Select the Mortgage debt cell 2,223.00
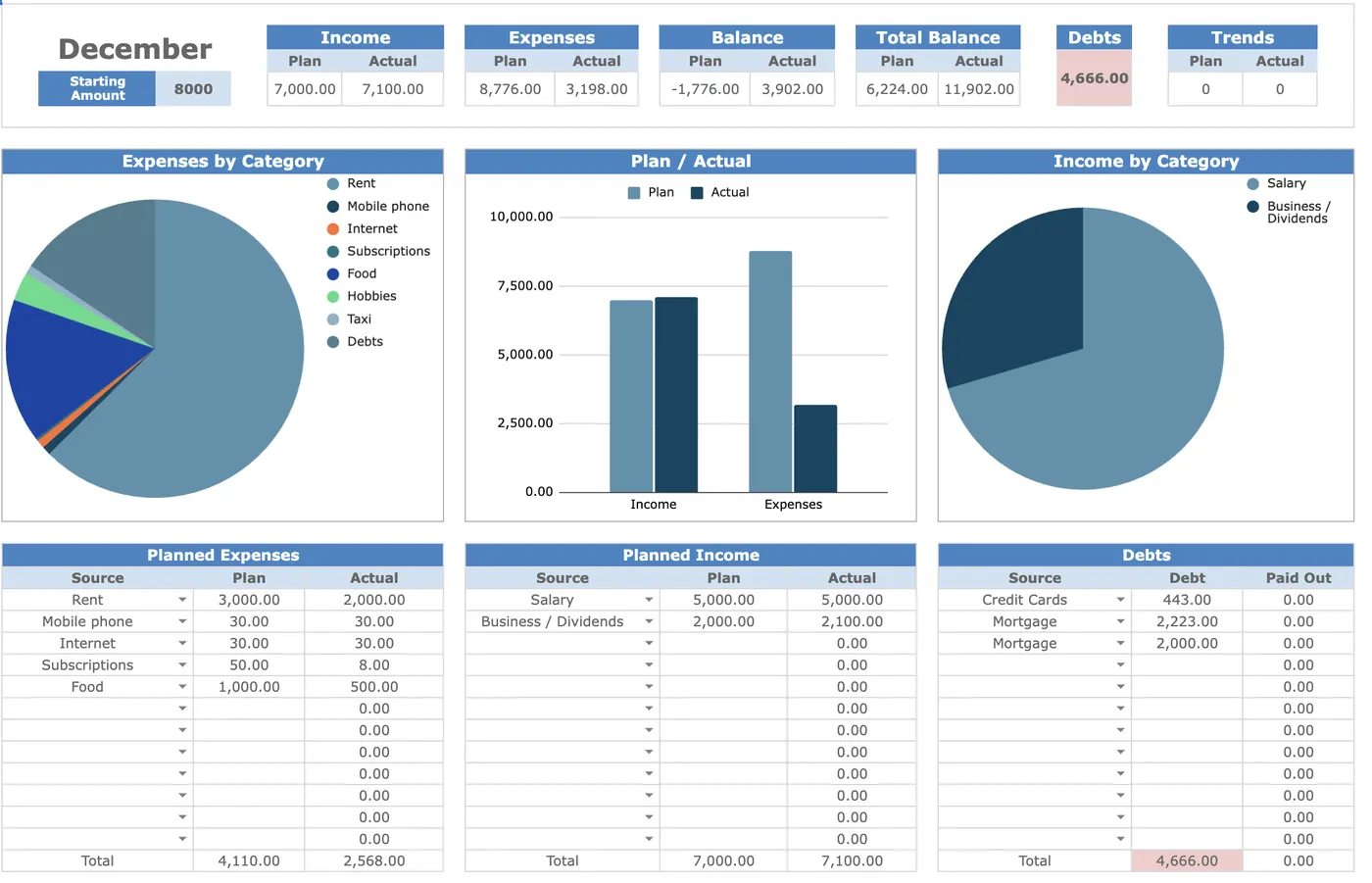 1187,621
